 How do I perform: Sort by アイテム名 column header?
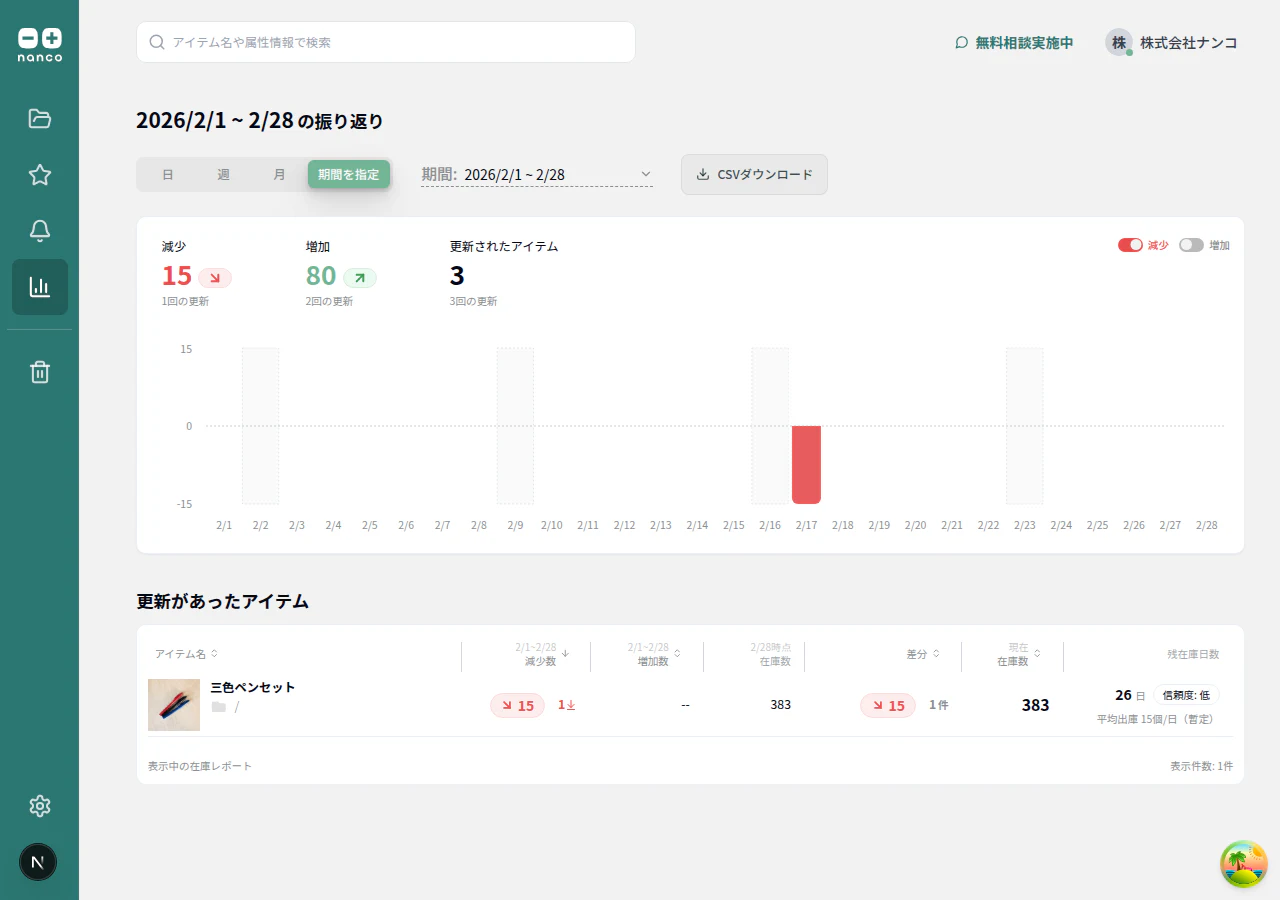pyautogui.click(x=187, y=654)
